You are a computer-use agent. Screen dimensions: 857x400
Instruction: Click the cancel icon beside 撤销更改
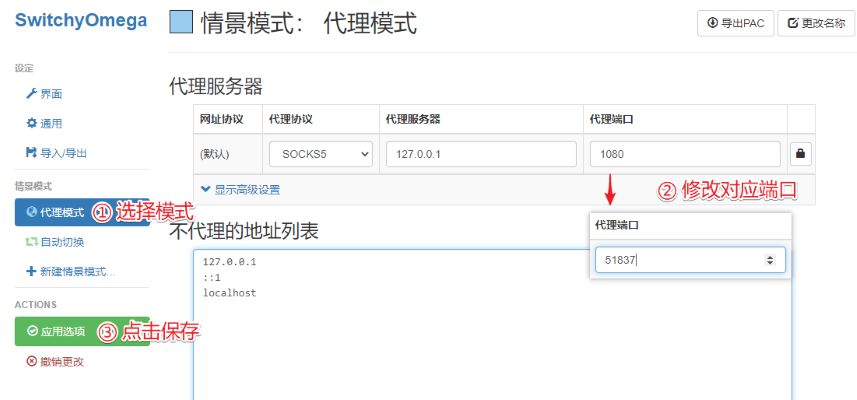click(x=31, y=361)
